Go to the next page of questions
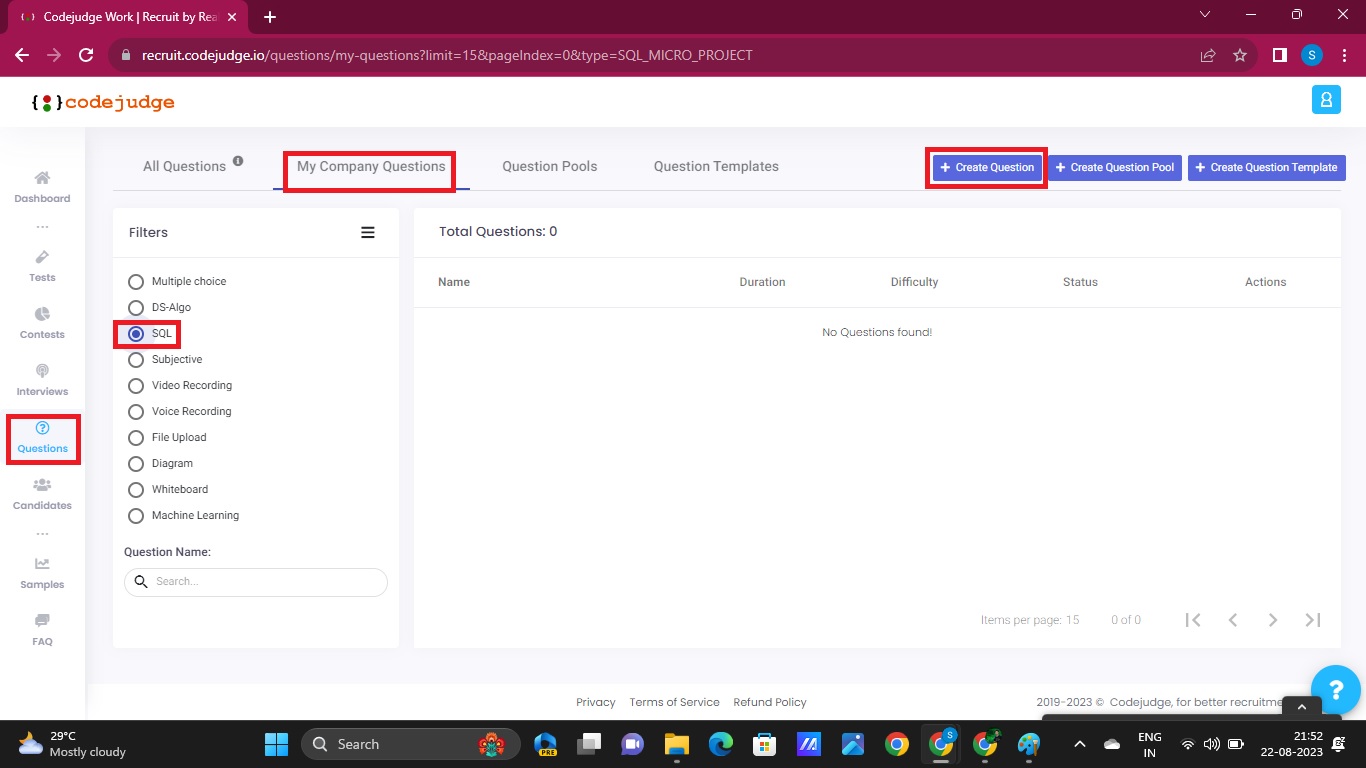The height and width of the screenshot is (768, 1366). pyautogui.click(x=1273, y=620)
